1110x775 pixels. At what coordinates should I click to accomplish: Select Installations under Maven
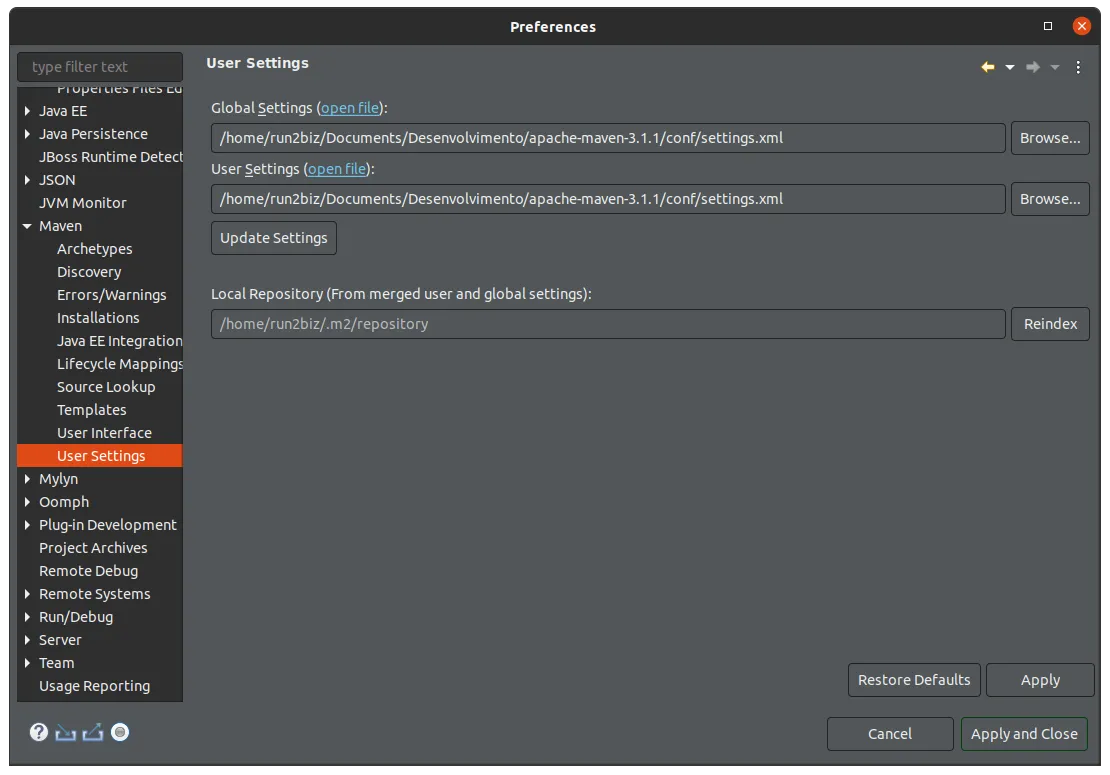click(x=98, y=318)
